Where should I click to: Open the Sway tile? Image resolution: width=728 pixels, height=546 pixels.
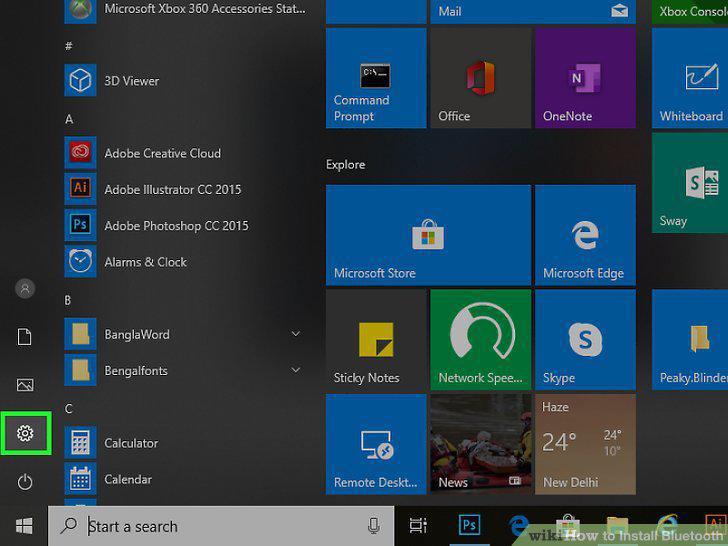click(x=690, y=183)
